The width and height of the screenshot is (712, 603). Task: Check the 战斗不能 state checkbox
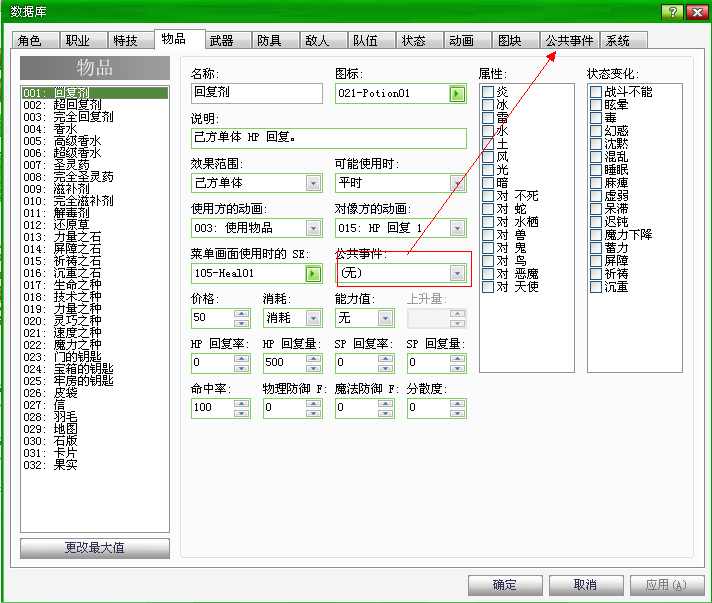click(x=596, y=92)
